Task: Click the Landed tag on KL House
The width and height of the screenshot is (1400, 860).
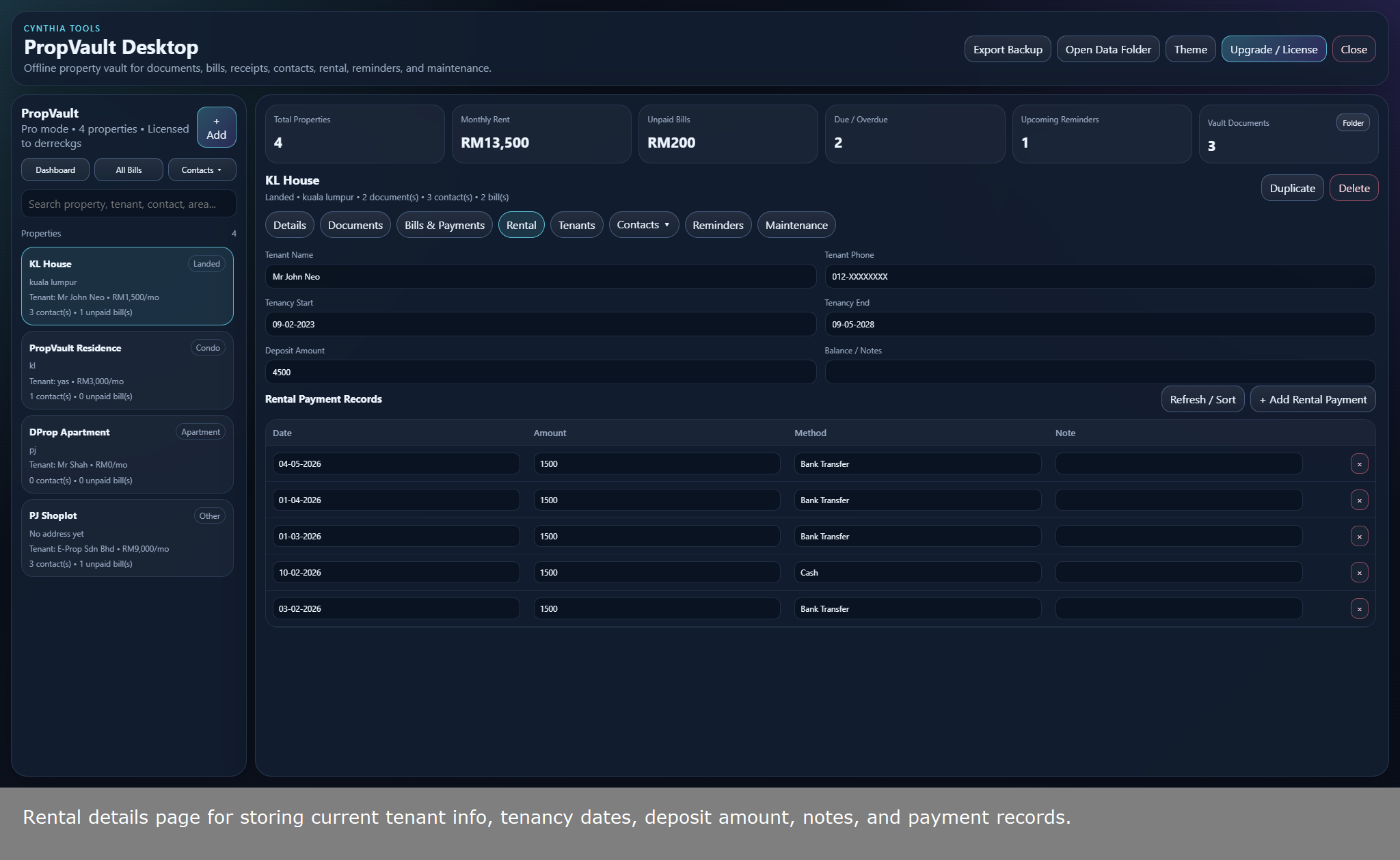Action: (x=206, y=264)
